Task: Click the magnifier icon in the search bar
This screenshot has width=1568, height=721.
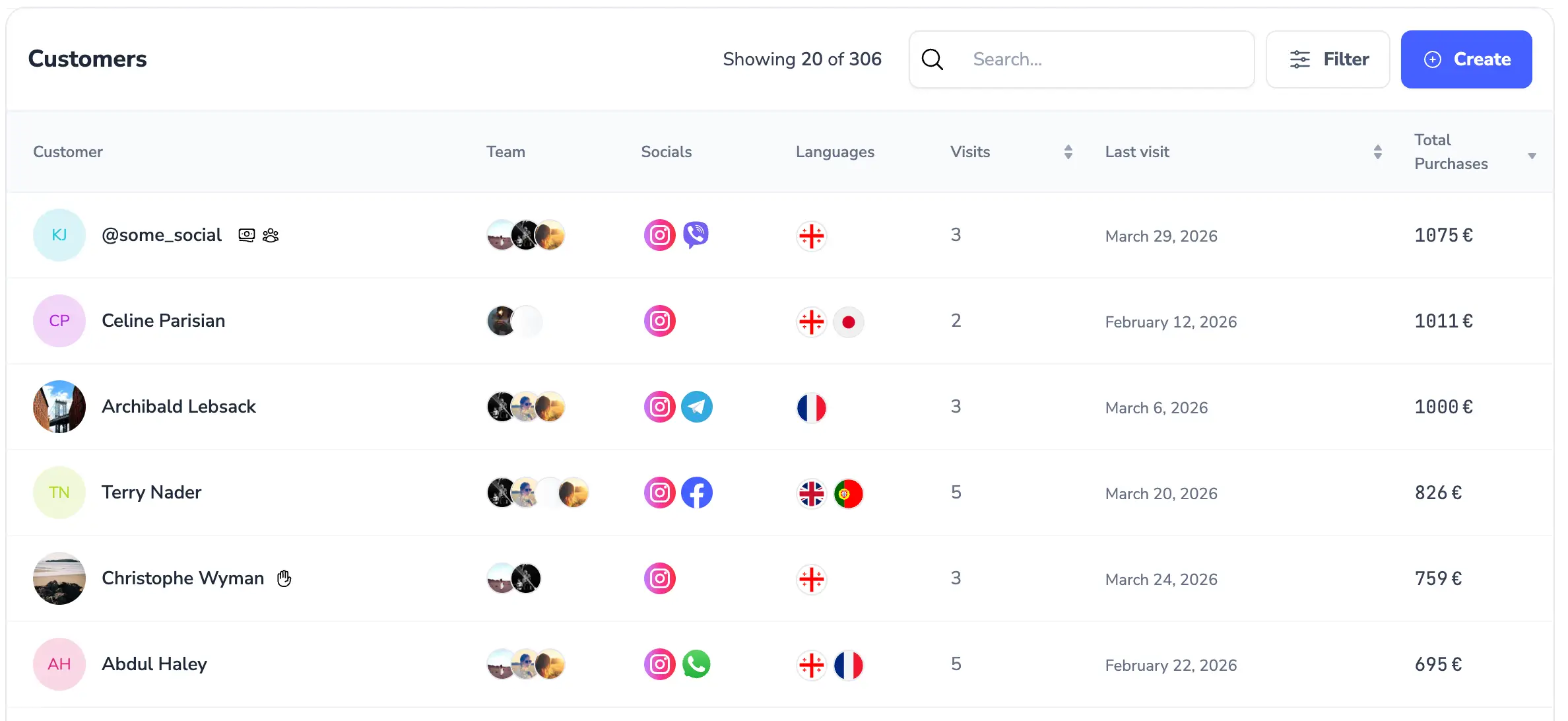Action: click(x=932, y=59)
